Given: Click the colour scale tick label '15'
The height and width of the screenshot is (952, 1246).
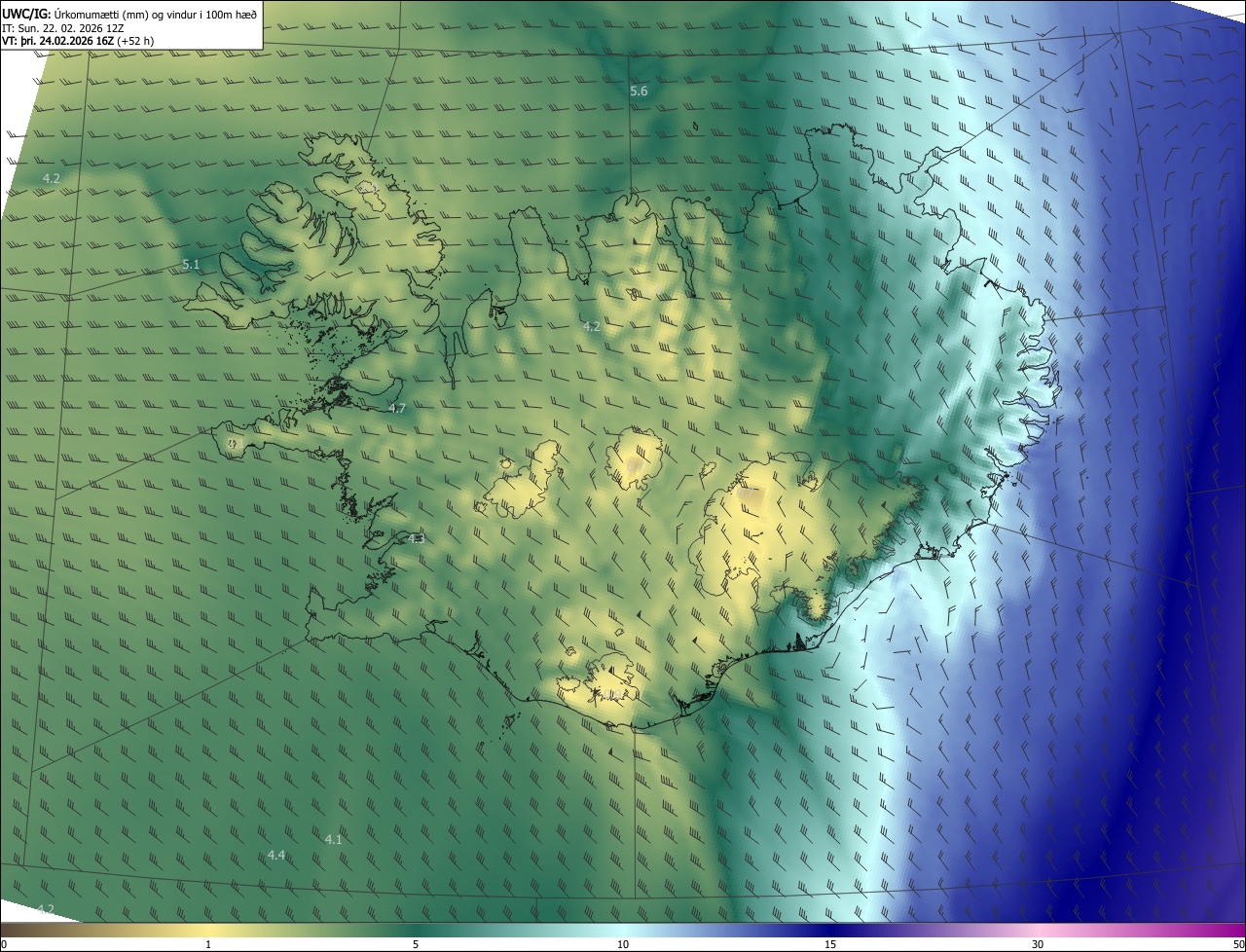Looking at the screenshot, I should point(830,944).
